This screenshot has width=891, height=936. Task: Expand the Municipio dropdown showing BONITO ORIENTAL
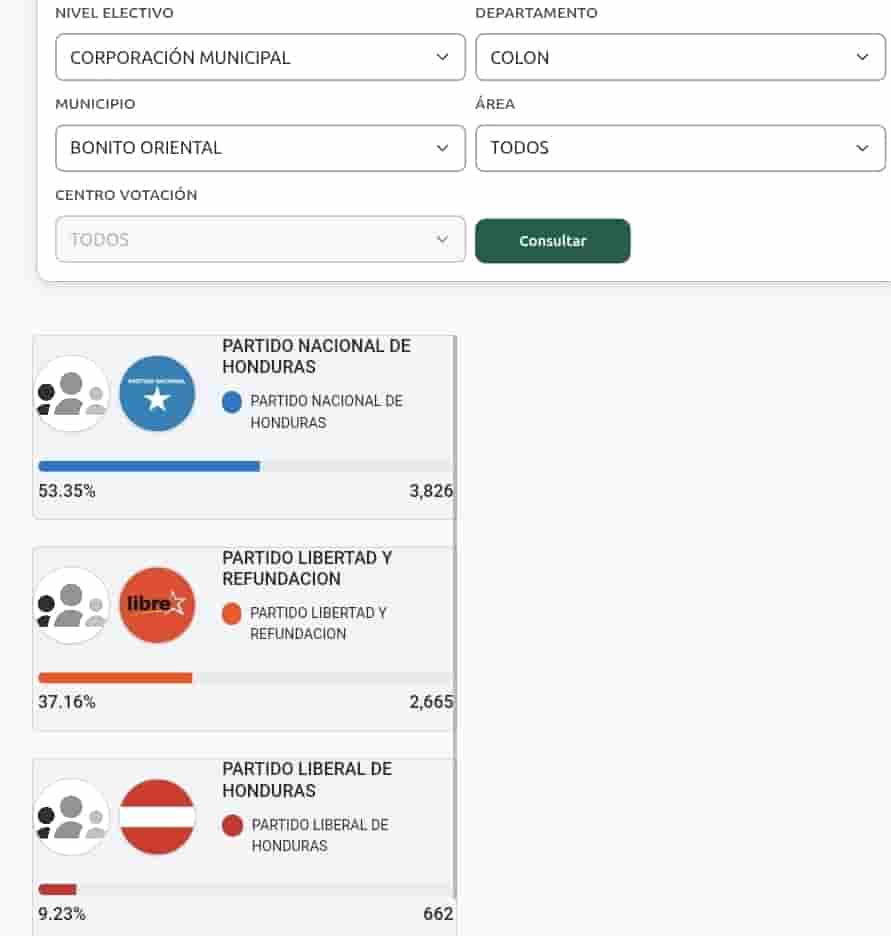coord(260,148)
